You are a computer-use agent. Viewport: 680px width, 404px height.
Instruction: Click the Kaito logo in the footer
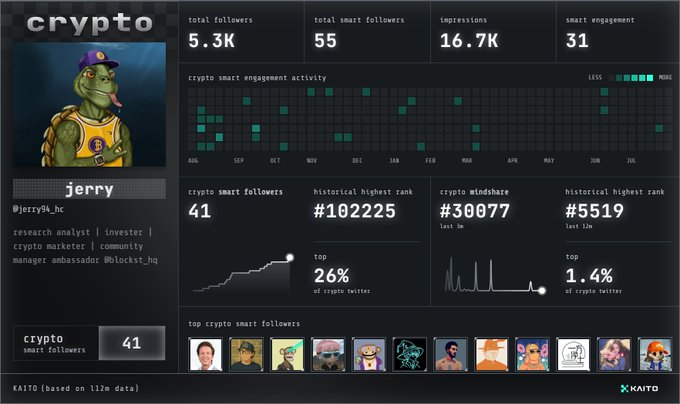coord(639,388)
